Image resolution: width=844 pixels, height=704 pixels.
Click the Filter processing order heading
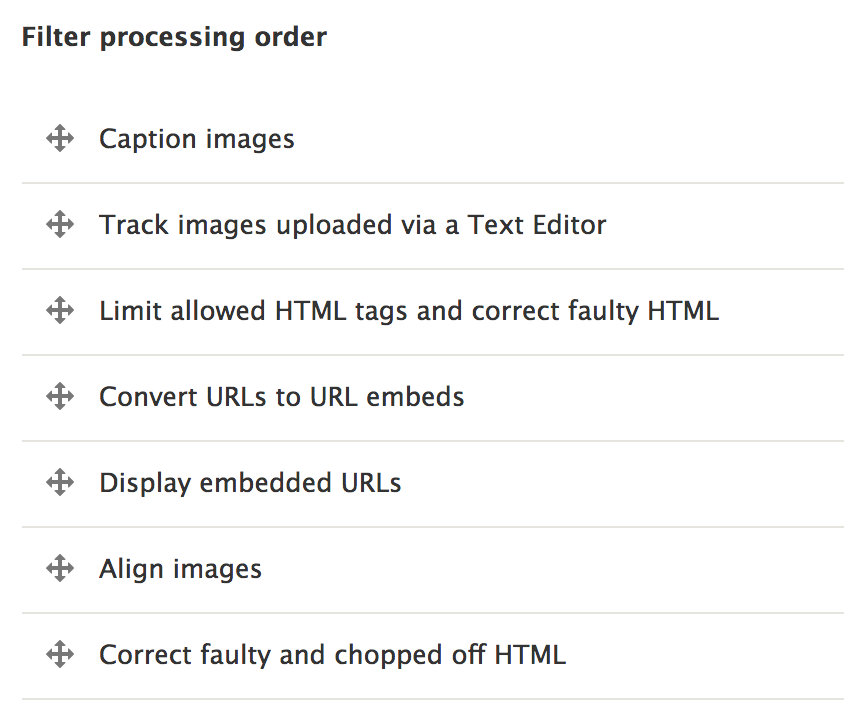click(174, 38)
